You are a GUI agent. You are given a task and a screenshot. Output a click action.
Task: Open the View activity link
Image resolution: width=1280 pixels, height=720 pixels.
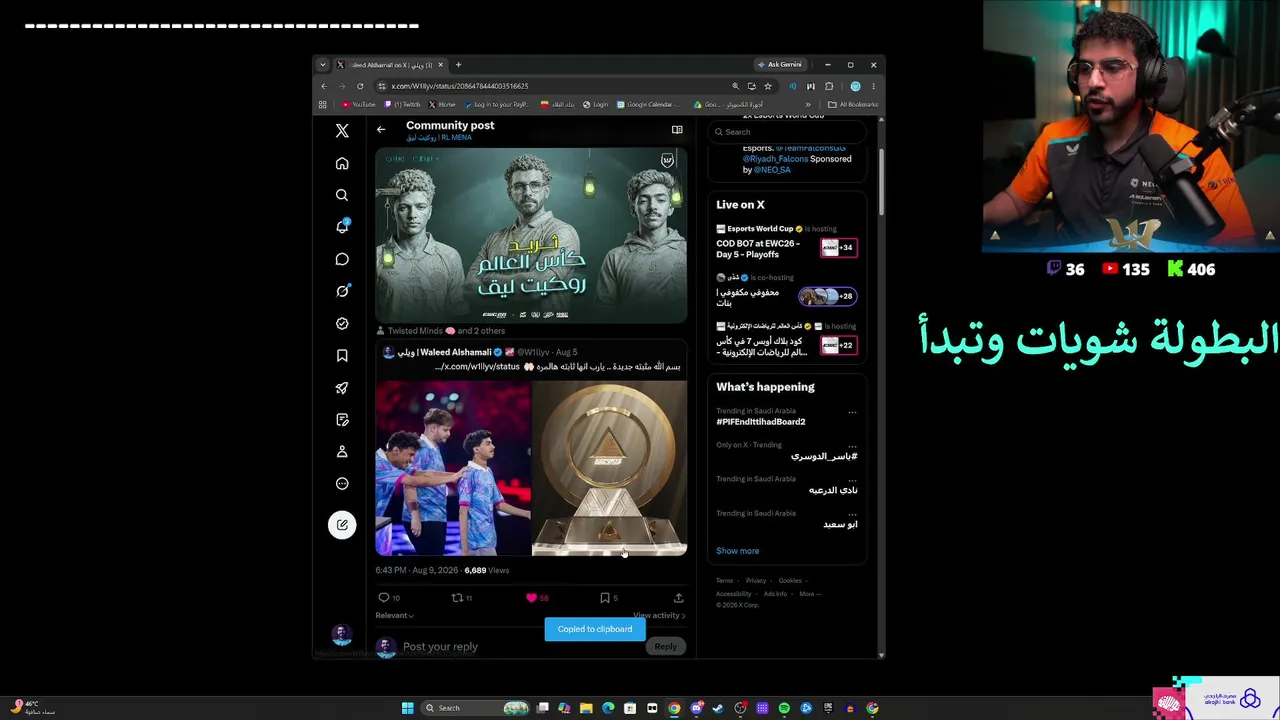(657, 616)
